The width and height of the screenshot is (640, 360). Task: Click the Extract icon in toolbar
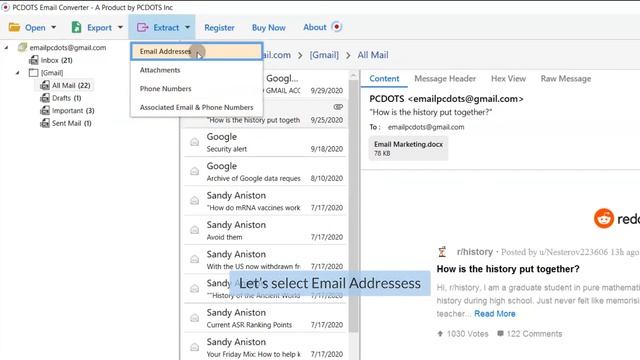[x=142, y=27]
